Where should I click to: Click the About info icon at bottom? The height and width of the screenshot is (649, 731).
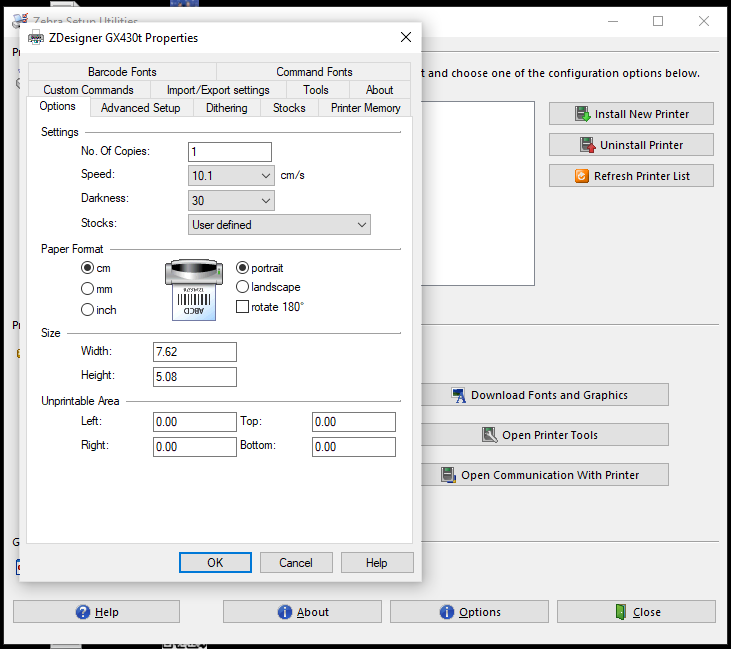pos(285,612)
